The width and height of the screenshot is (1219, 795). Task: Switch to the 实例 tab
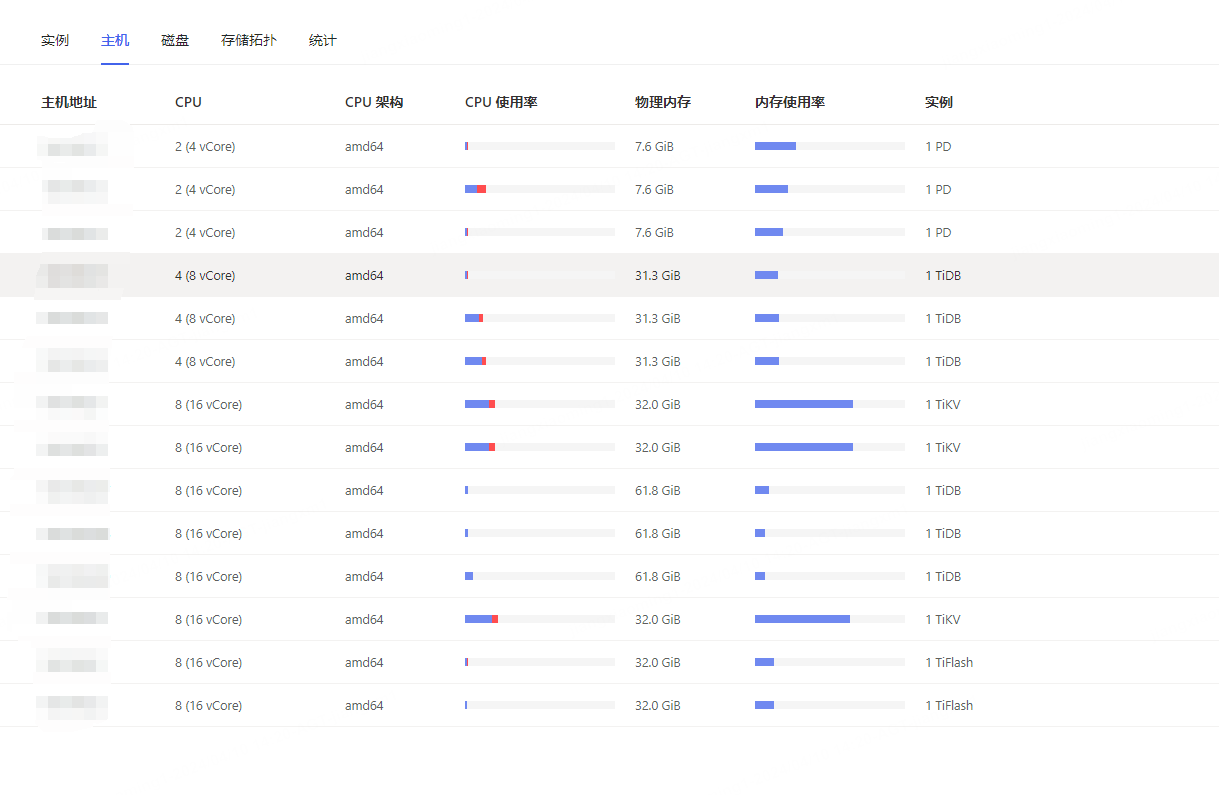[55, 41]
